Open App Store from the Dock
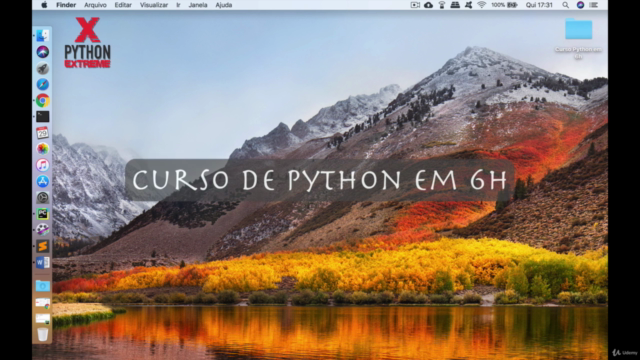640x360 pixels. (42, 181)
